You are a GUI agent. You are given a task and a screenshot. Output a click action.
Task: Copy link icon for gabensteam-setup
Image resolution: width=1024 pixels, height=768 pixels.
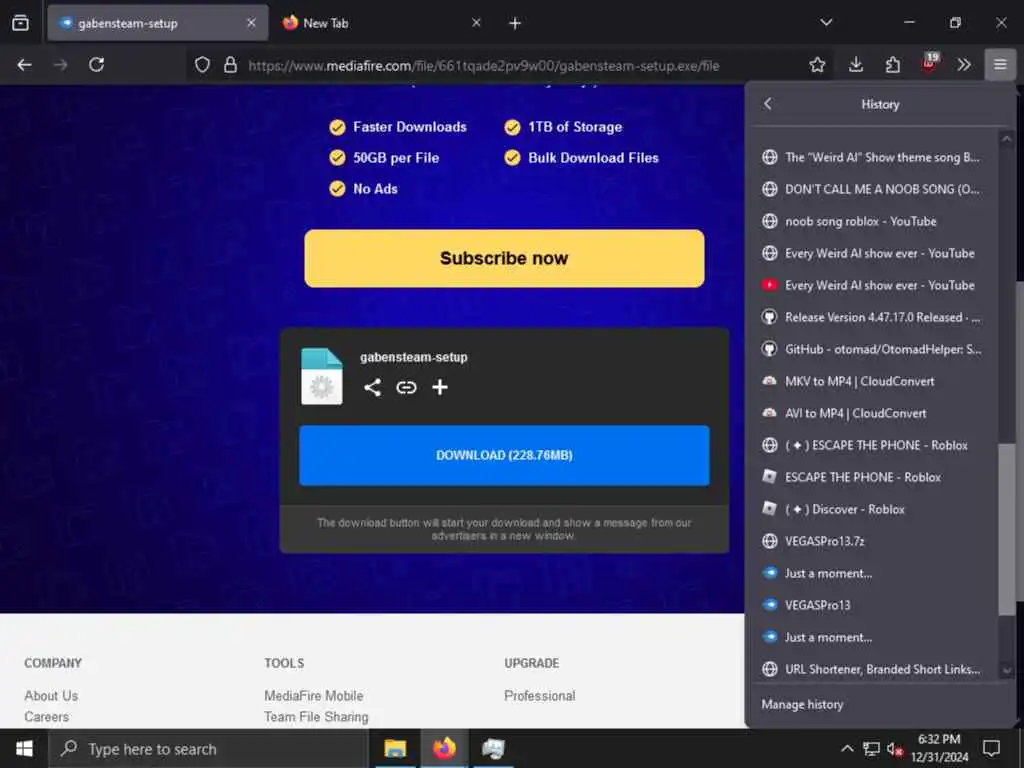point(406,387)
